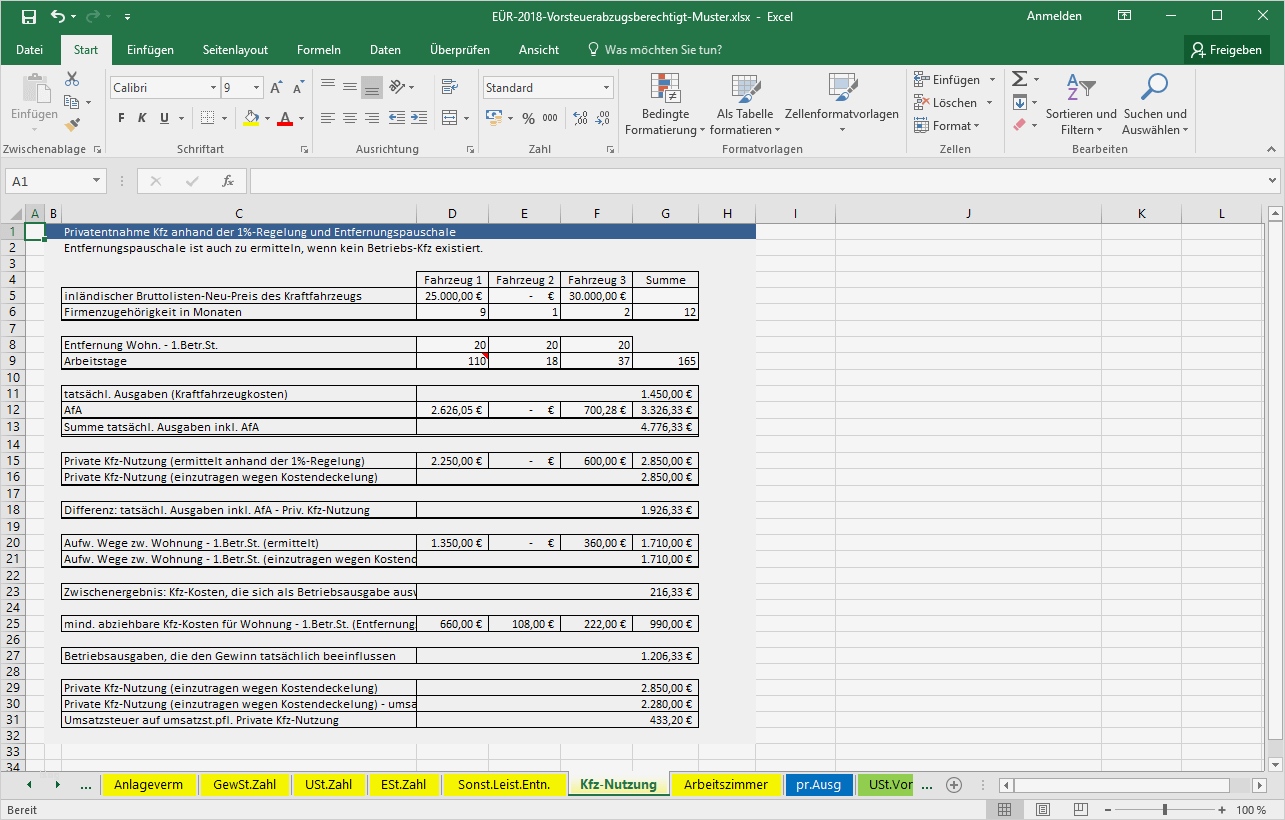The width and height of the screenshot is (1285, 820).
Task: Open the Füllfarbe color dropdown arrow
Action: click(x=266, y=118)
